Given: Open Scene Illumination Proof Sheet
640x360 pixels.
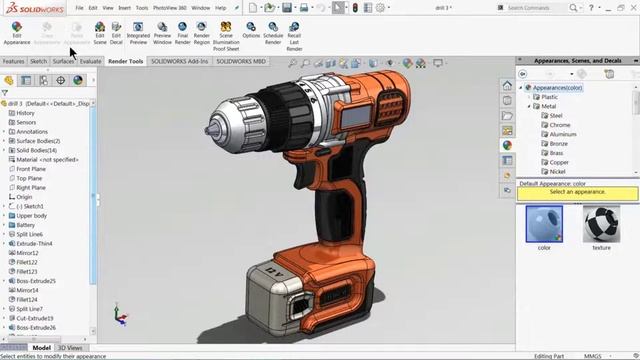Looking at the screenshot, I should click(226, 37).
